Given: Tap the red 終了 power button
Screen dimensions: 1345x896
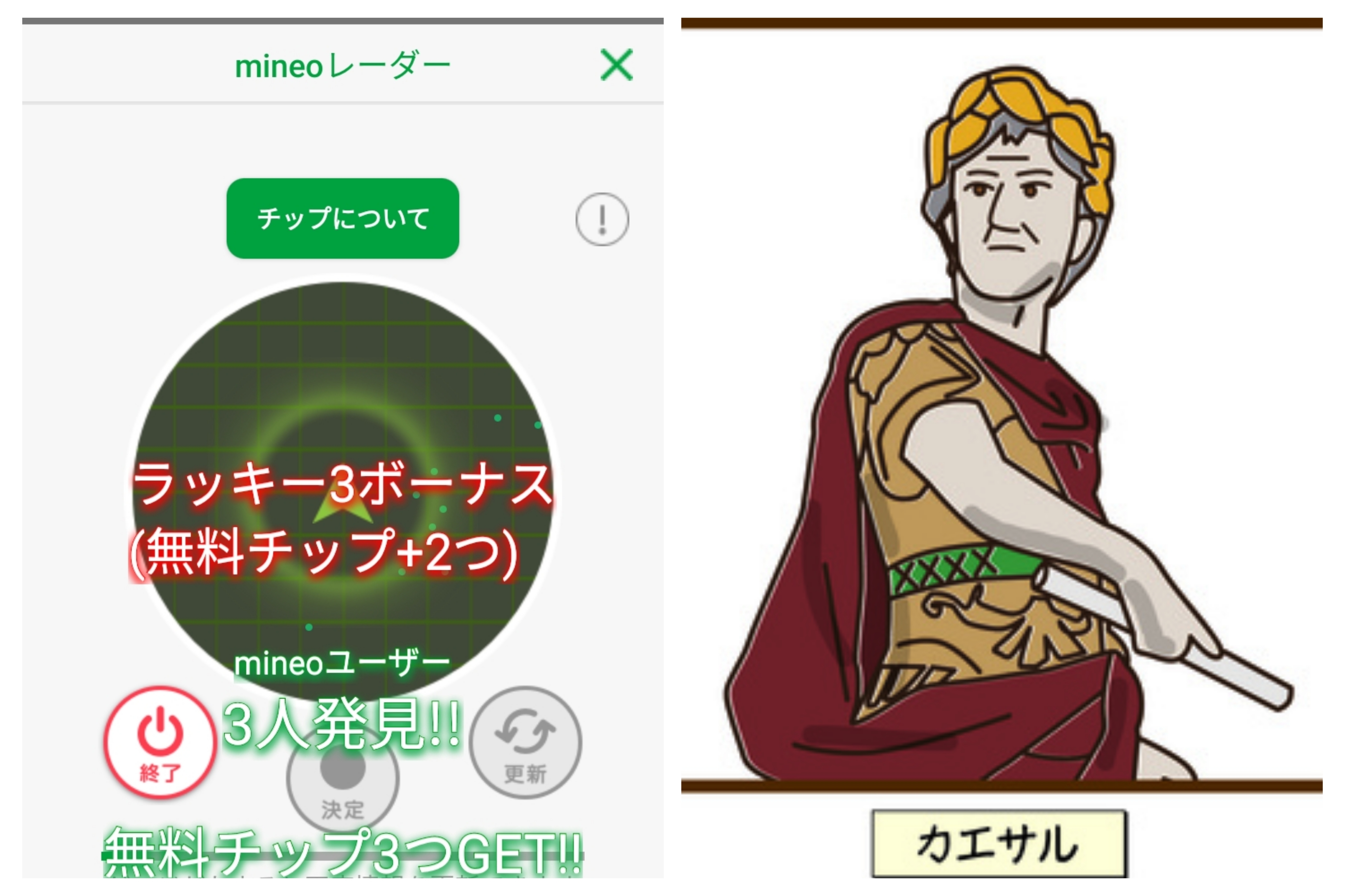Looking at the screenshot, I should (160, 742).
